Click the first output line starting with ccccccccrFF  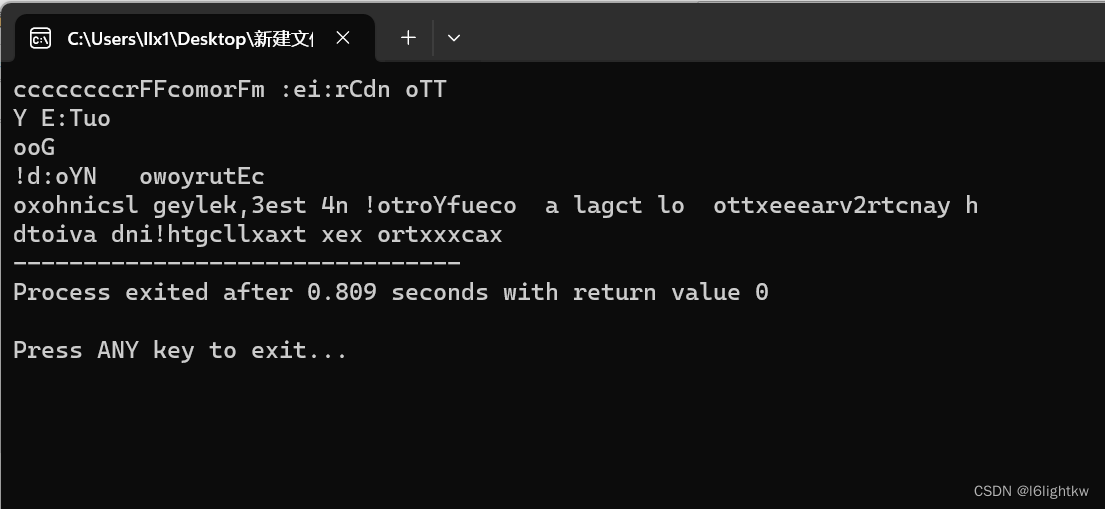(230, 90)
